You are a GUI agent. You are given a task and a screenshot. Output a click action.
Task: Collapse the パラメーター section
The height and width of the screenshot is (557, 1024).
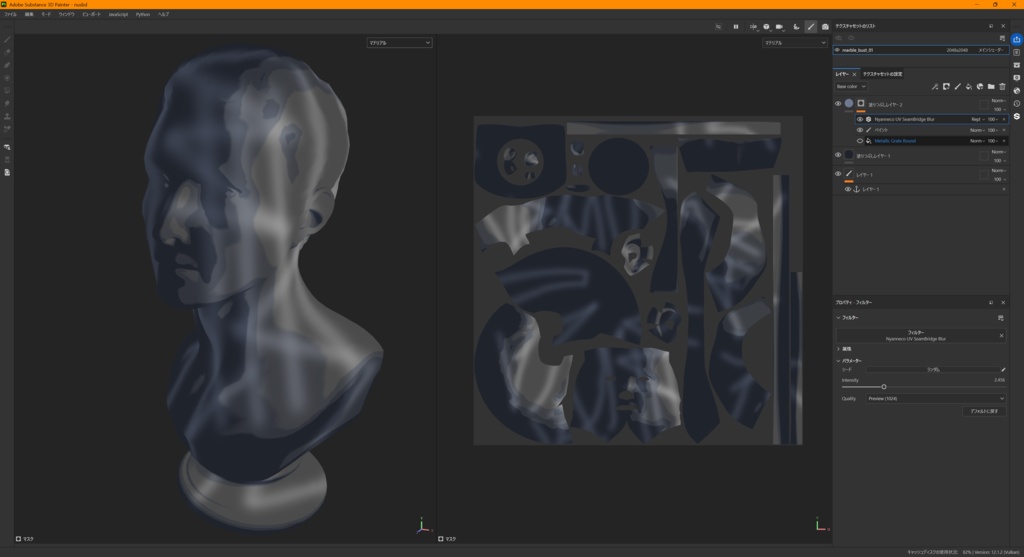[x=839, y=361]
